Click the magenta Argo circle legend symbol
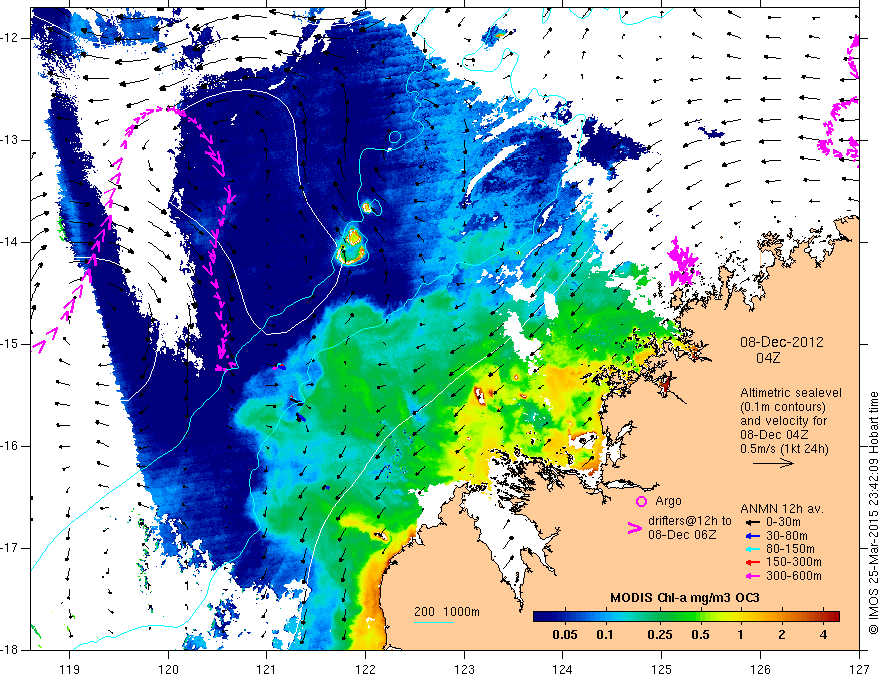 (x=641, y=502)
